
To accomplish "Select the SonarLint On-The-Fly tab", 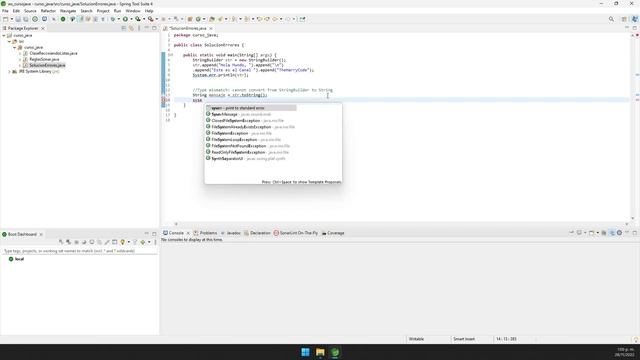I will point(296,233).
